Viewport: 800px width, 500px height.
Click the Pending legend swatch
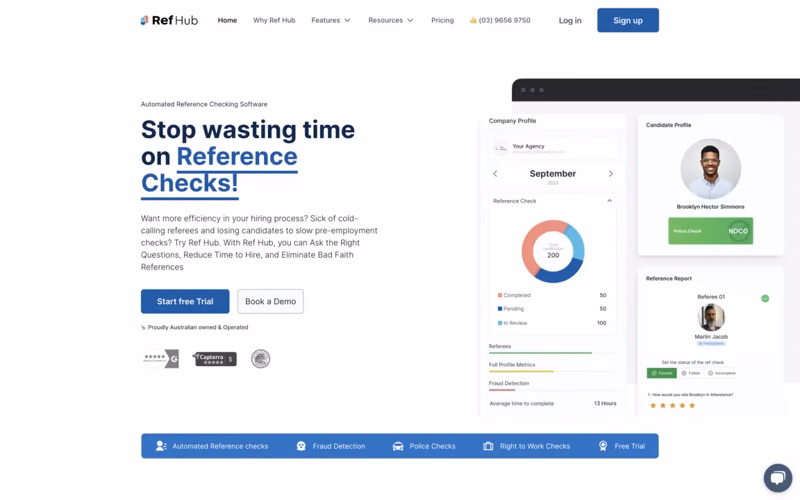tap(500, 309)
